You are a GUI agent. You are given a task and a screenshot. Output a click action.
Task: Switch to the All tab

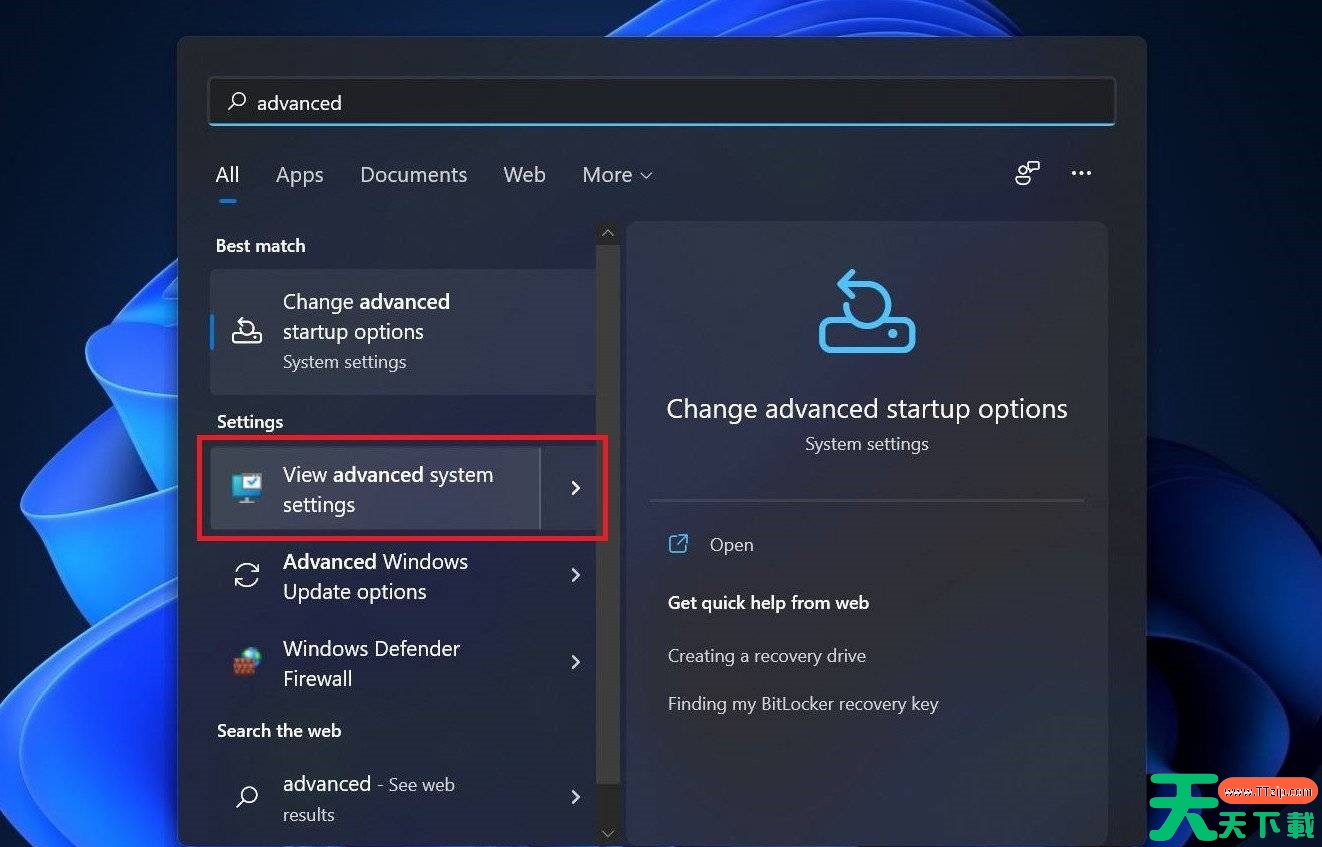(x=227, y=175)
